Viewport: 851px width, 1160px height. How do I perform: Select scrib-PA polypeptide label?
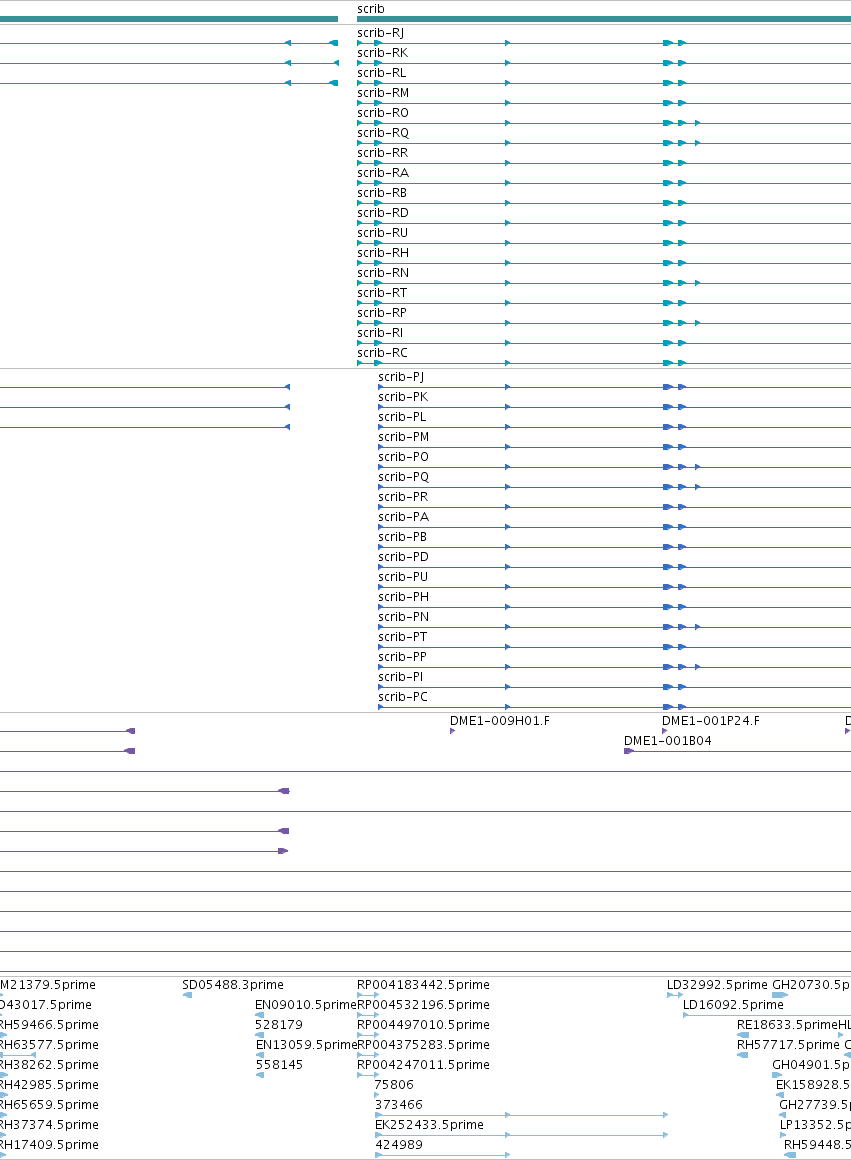point(404,516)
